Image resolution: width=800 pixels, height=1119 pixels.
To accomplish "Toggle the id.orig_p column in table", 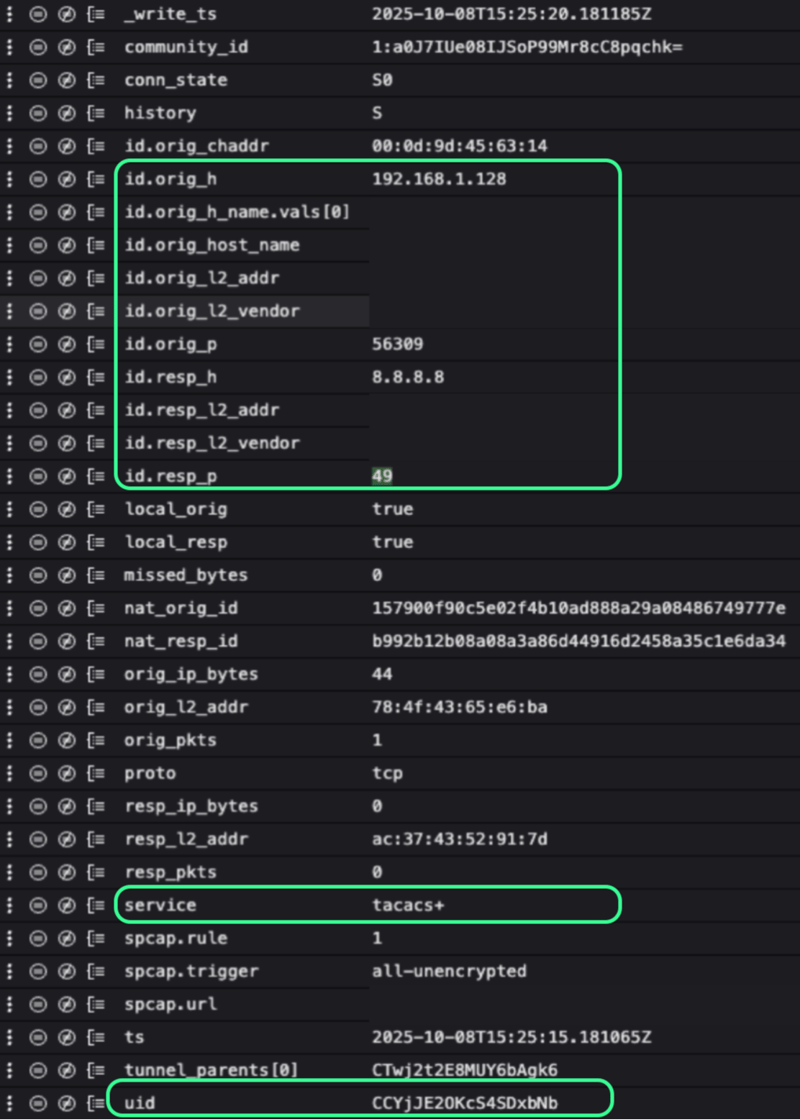I will pyautogui.click(x=95, y=344).
